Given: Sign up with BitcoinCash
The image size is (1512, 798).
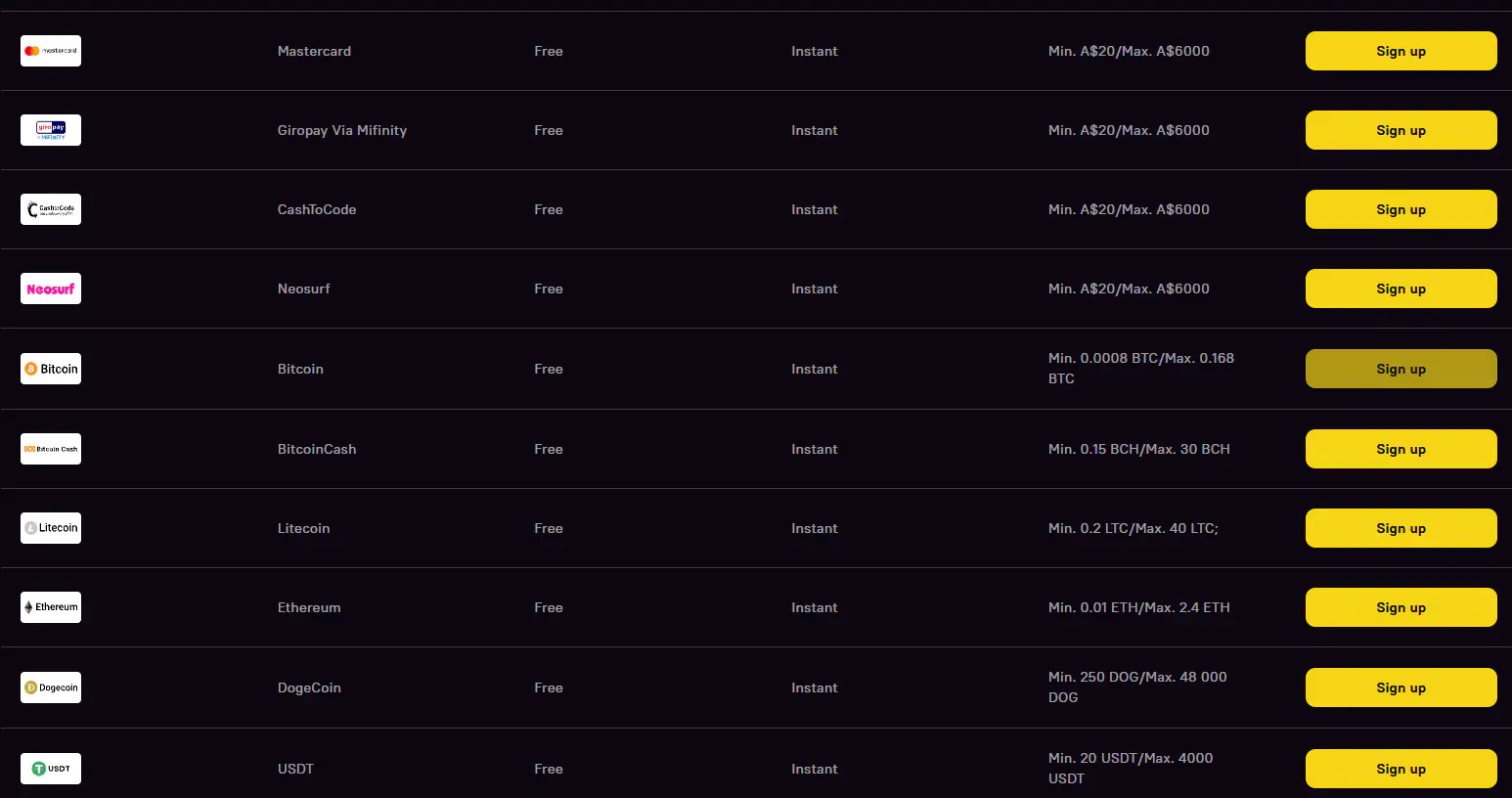Looking at the screenshot, I should tap(1401, 449).
